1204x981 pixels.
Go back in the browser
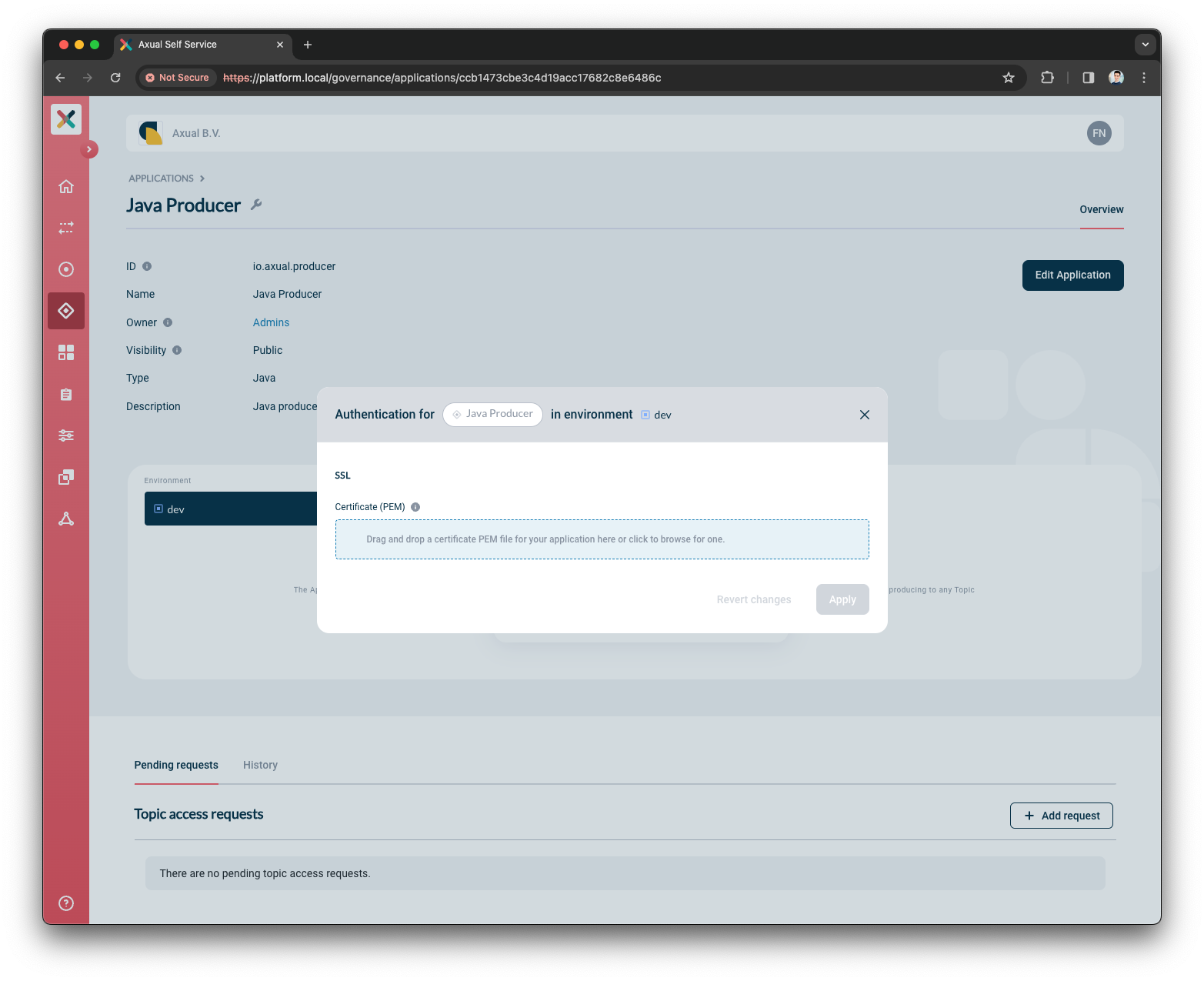click(x=60, y=78)
